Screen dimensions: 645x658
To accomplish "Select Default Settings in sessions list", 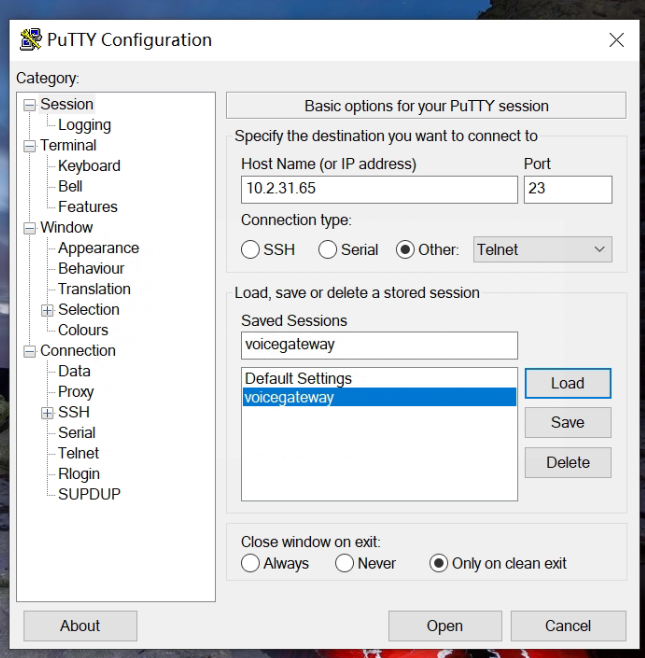I will click(379, 379).
